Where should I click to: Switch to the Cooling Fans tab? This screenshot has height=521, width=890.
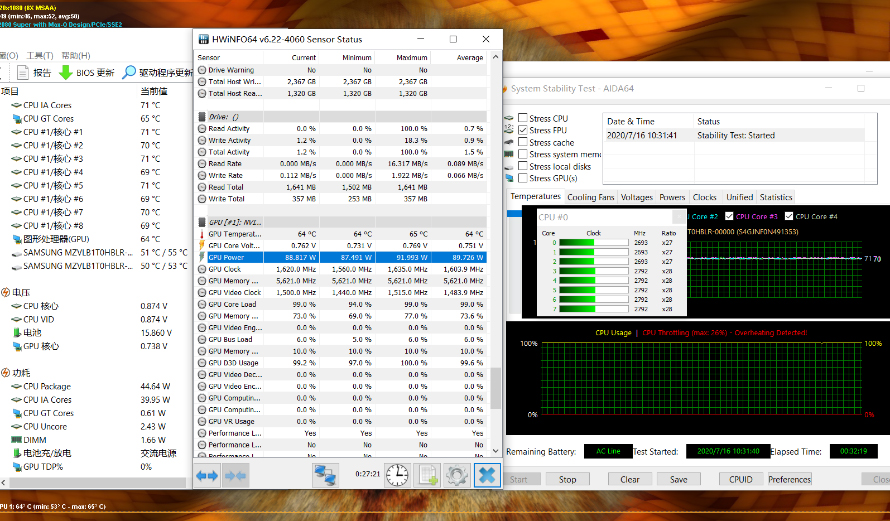pos(591,198)
